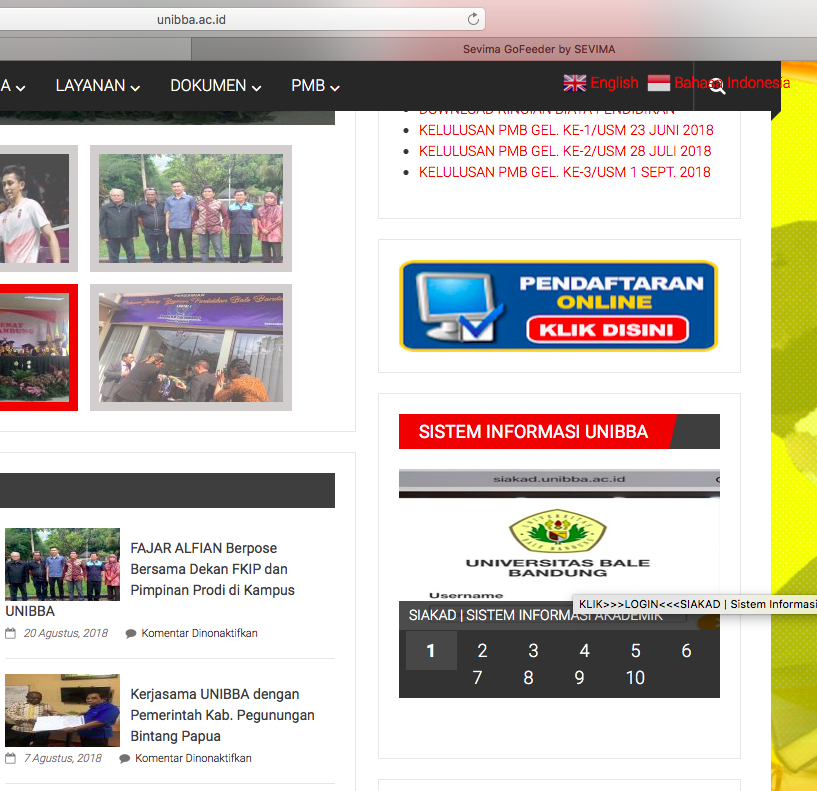This screenshot has height=791, width=817.
Task: Click the calendar icon next to 20 Agustus, 2018
Action: (x=10, y=634)
